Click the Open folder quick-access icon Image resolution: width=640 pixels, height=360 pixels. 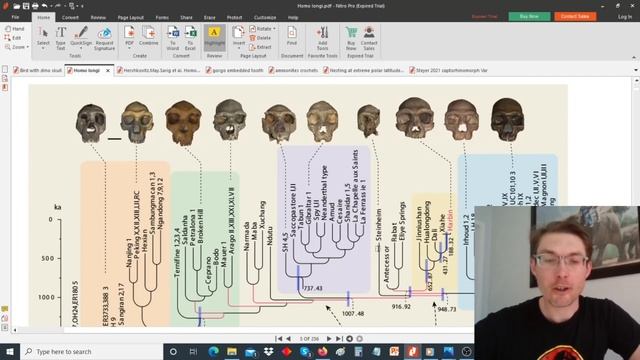point(17,6)
